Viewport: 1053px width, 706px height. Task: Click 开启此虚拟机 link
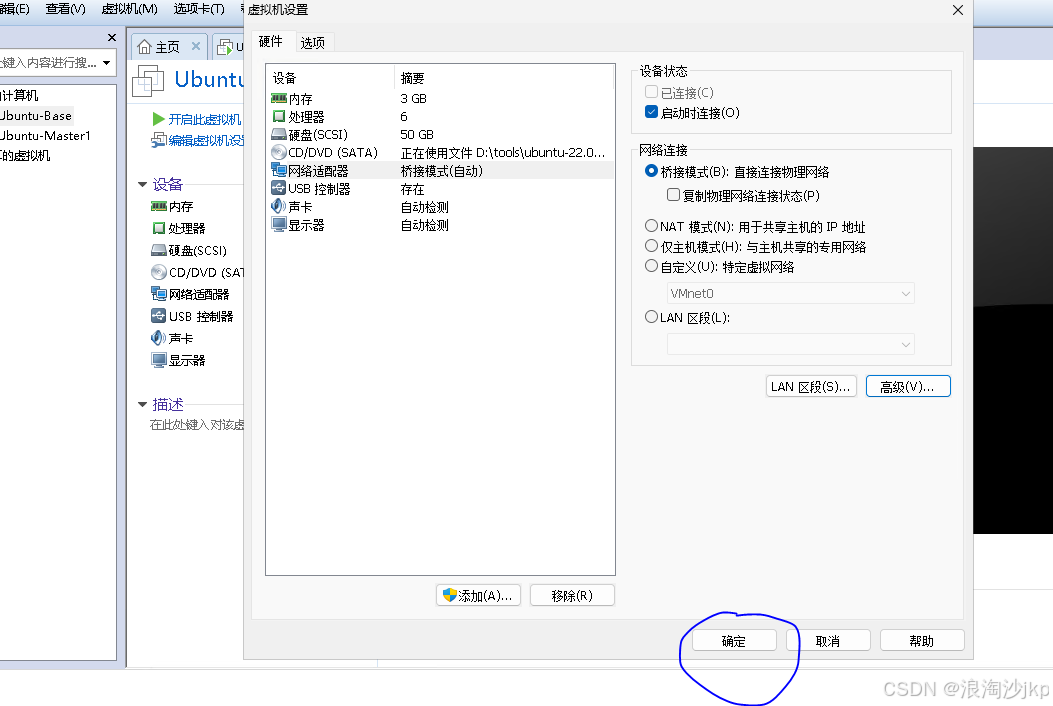tap(204, 119)
